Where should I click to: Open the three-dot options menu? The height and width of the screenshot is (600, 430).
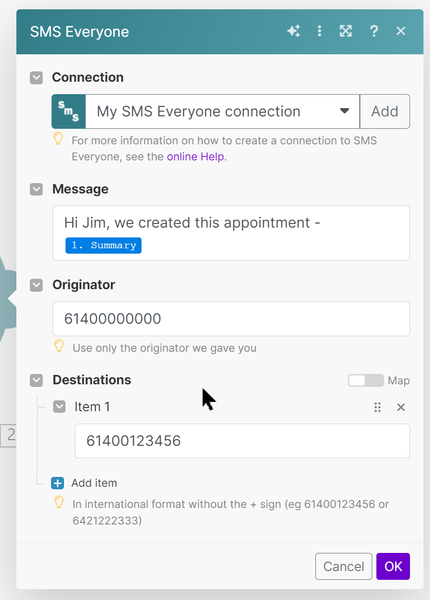pos(319,31)
